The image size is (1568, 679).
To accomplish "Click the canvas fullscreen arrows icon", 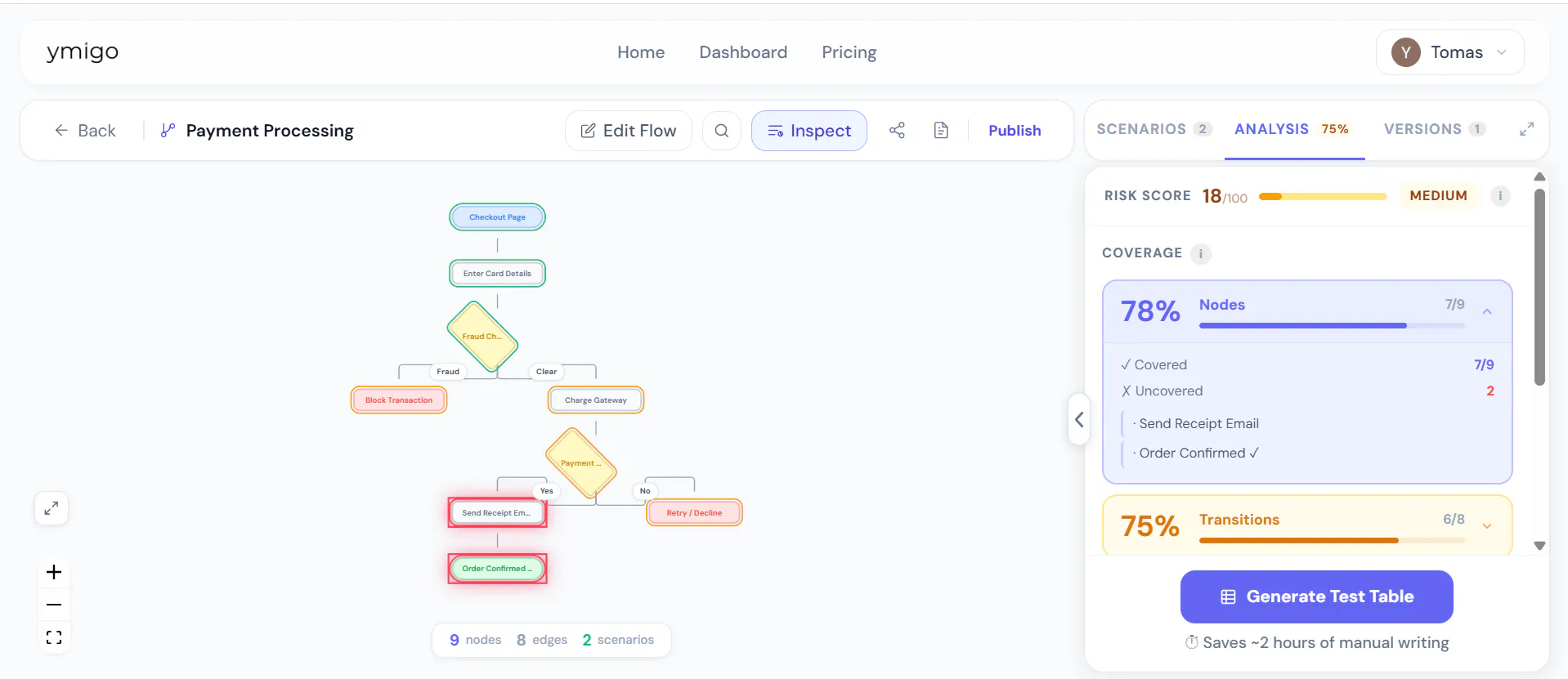I will coord(52,508).
